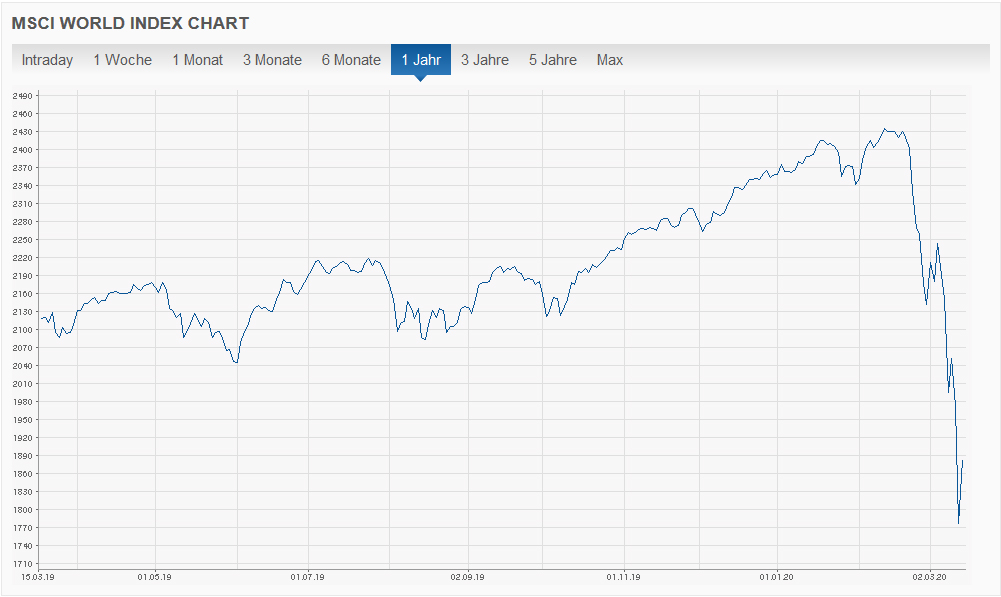The width and height of the screenshot is (1001, 597).
Task: Click the MSCI World Index Chart heading
Action: point(130,23)
